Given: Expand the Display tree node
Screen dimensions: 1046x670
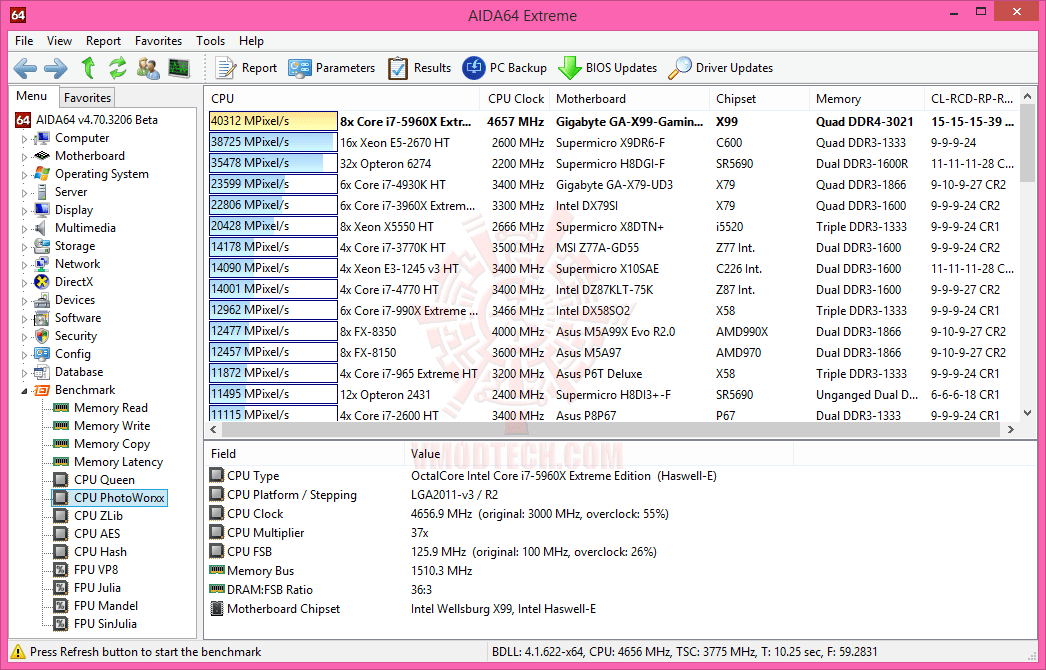Looking at the screenshot, I should click(24, 212).
